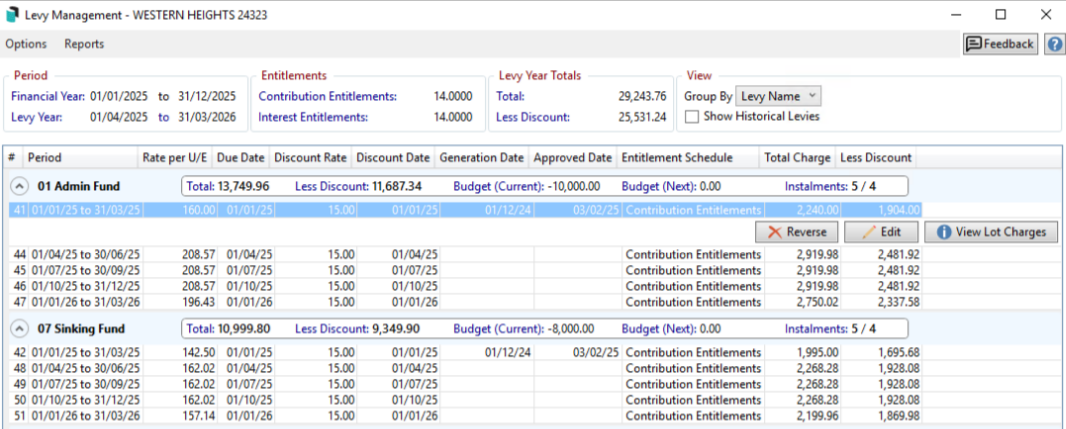Click the Total Charge column header

point(797,158)
